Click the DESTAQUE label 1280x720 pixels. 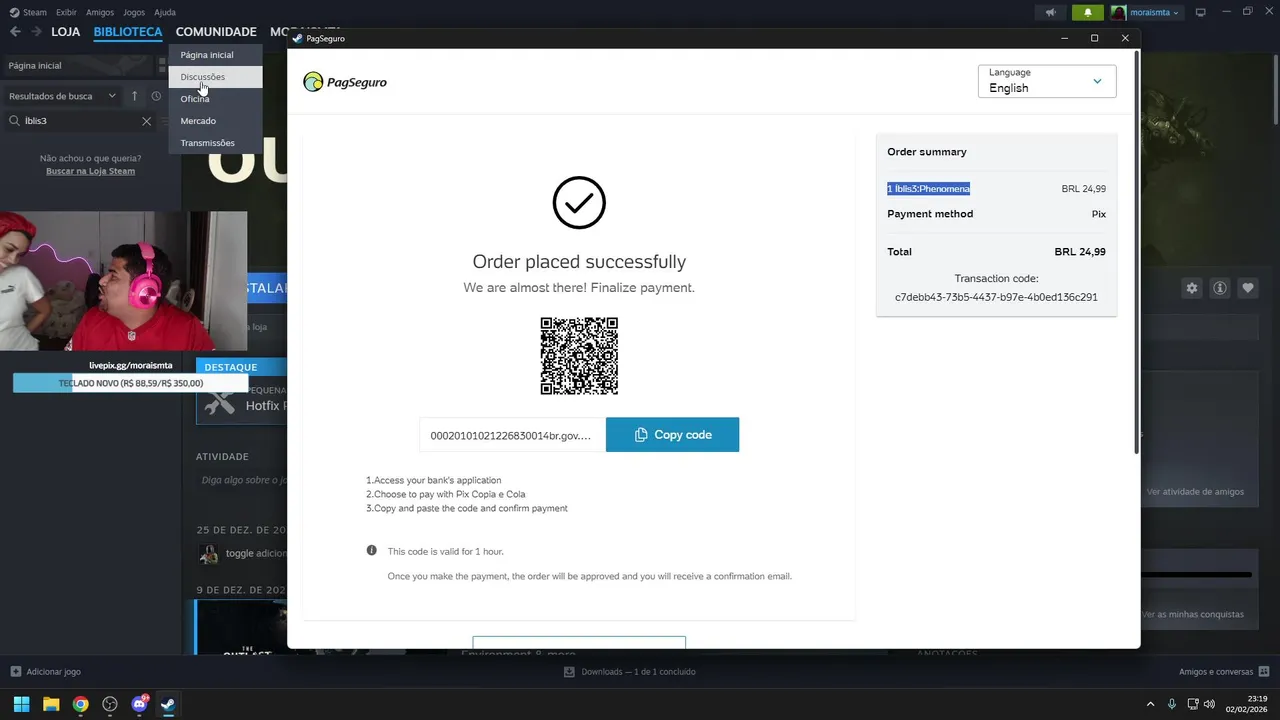pos(231,367)
